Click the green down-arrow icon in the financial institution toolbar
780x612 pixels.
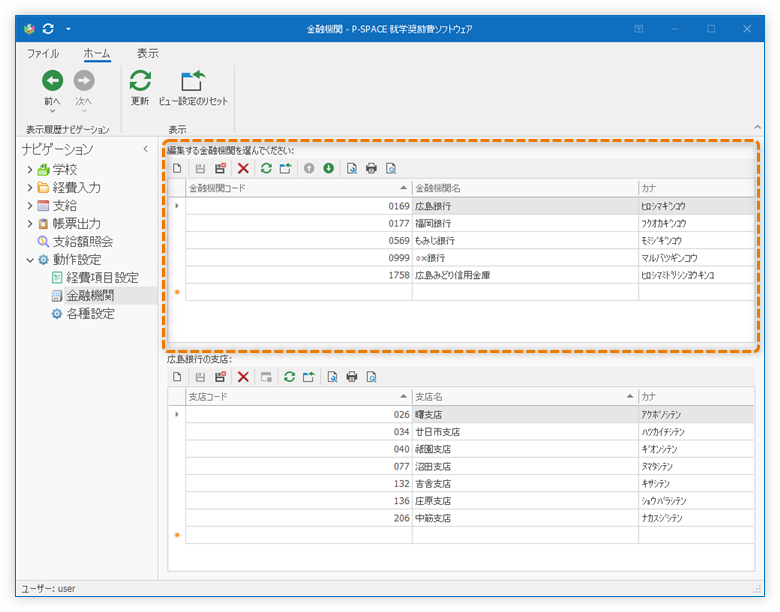click(x=328, y=168)
